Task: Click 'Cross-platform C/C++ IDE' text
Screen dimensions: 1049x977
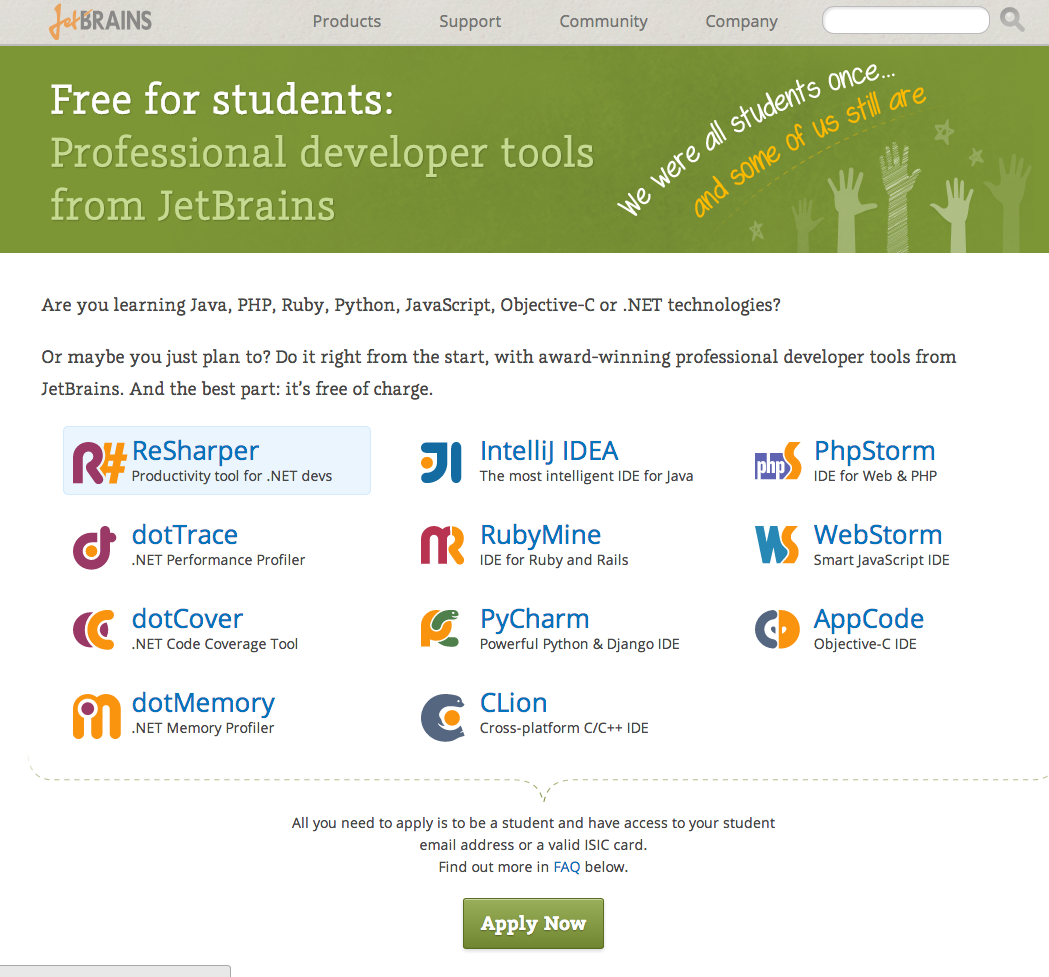Action: tap(564, 728)
